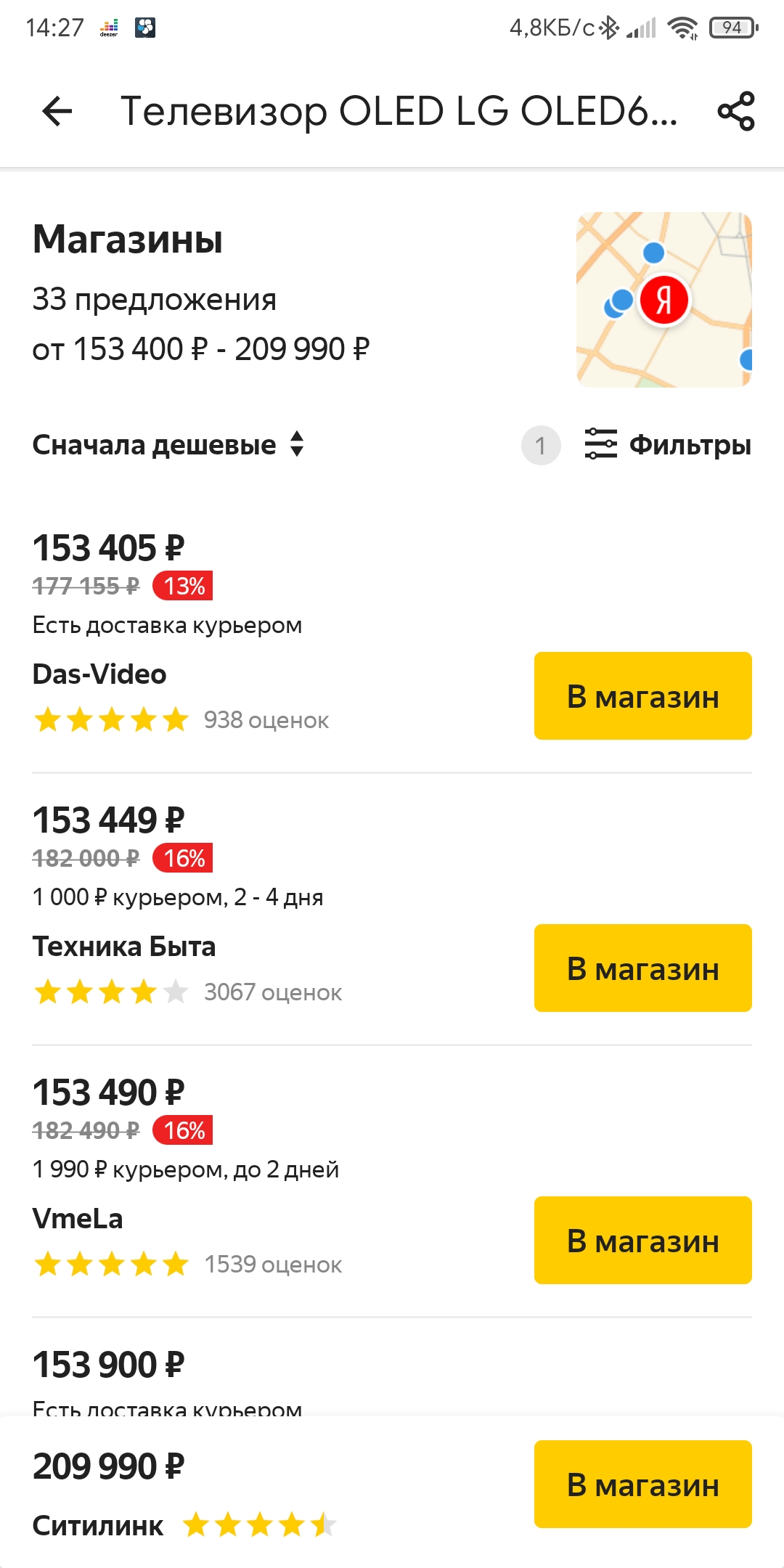
Task: Open the stores map thumbnail
Action: [663, 299]
